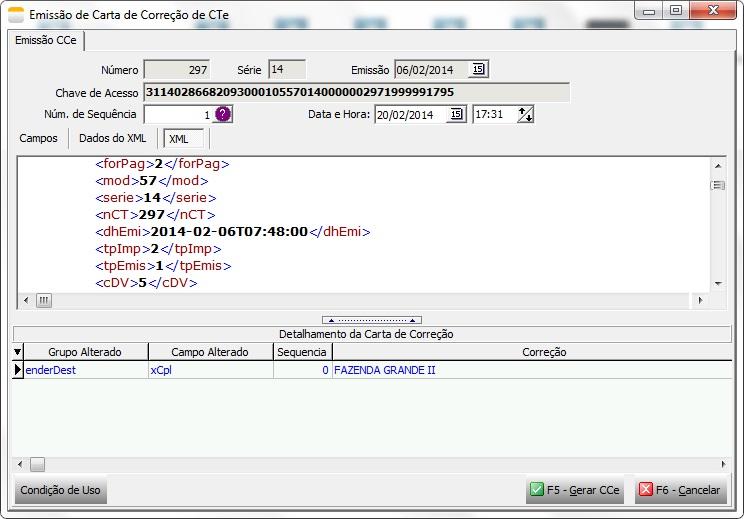Click the FAZENDA GRANDE II correction cell
This screenshot has height=519, width=744.
point(532,370)
